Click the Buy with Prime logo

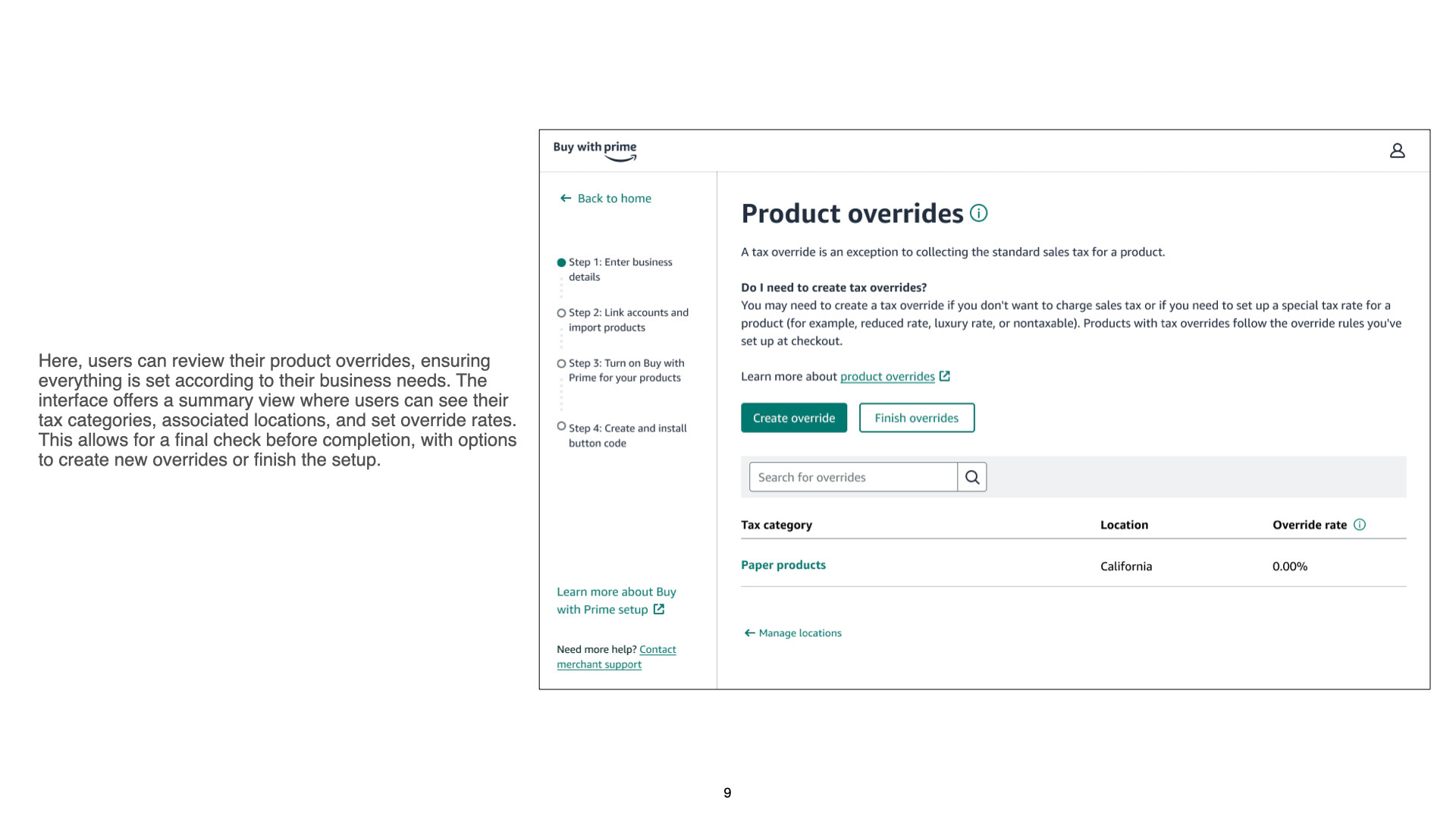(595, 150)
